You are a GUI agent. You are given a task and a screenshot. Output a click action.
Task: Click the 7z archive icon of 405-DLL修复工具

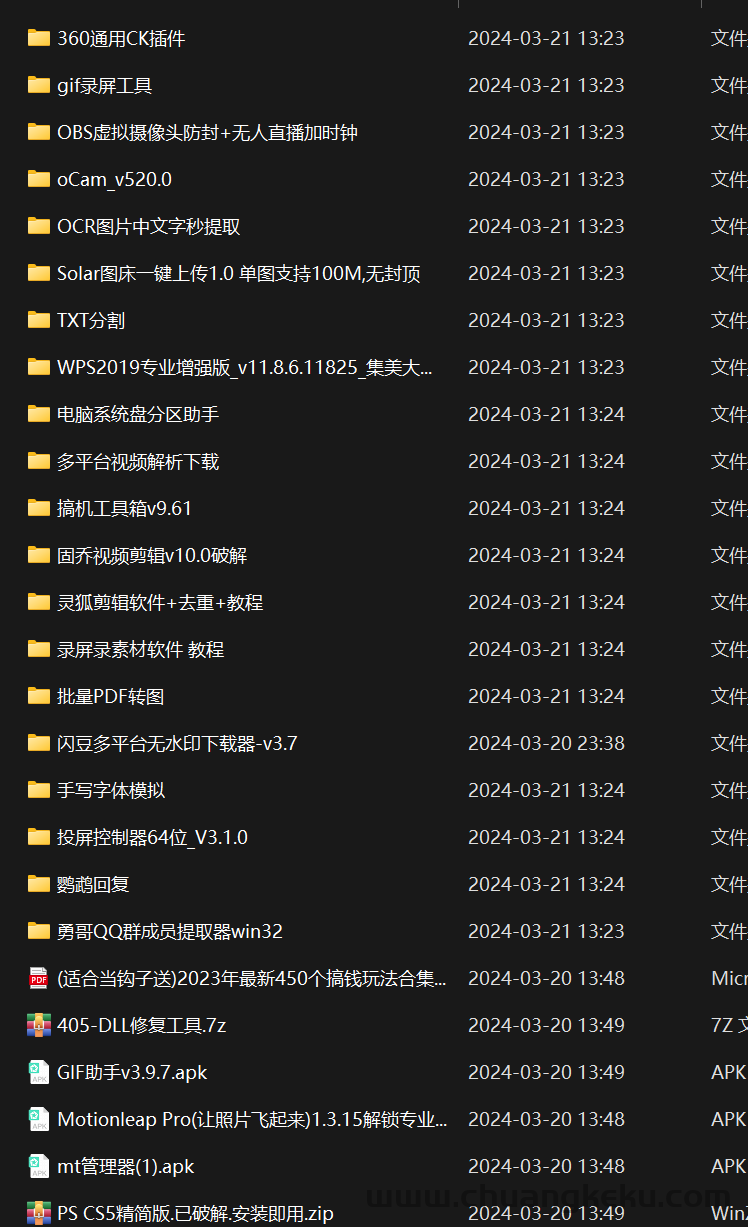(x=39, y=1025)
